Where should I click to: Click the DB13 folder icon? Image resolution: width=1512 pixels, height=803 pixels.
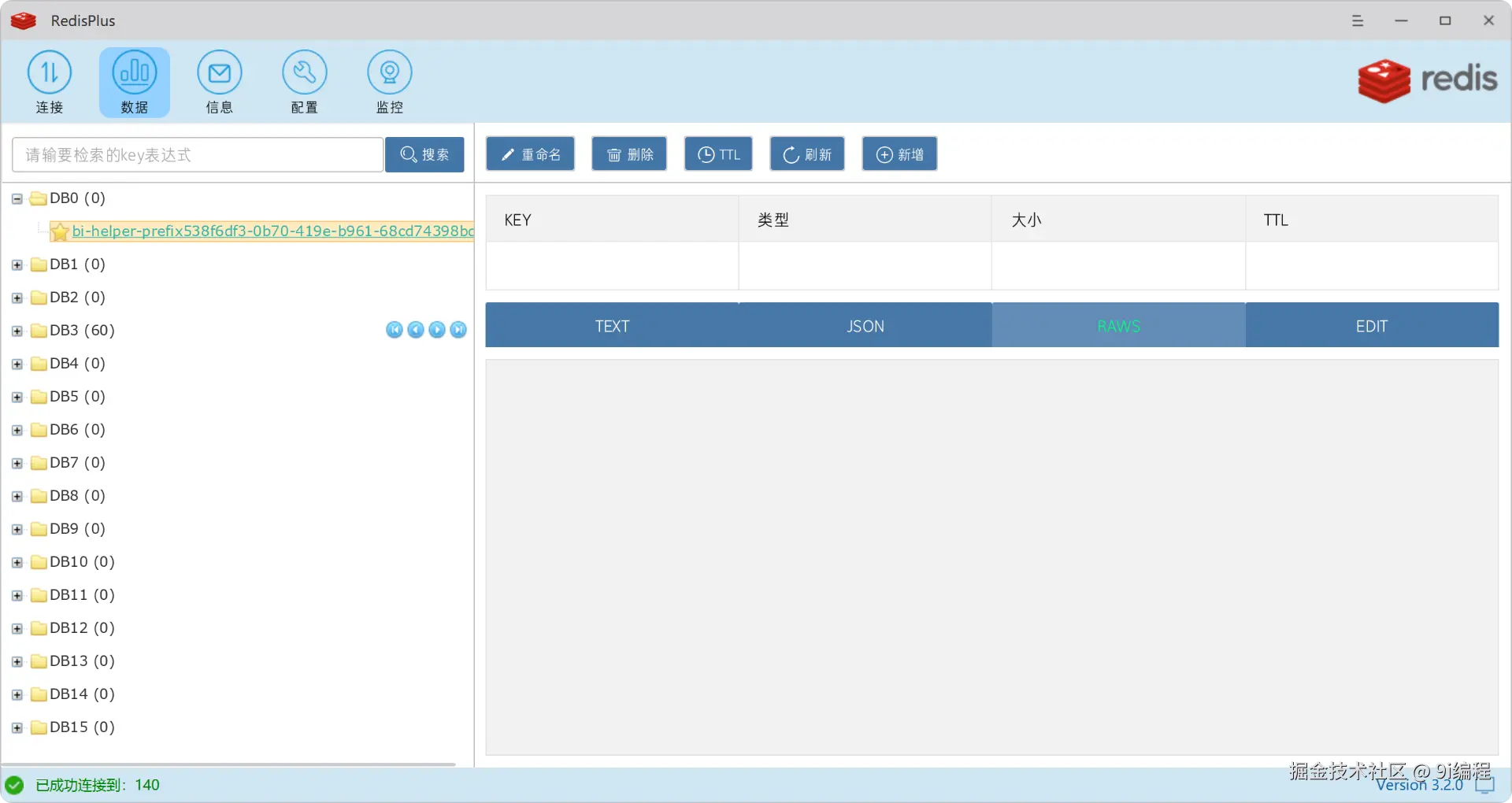point(39,661)
